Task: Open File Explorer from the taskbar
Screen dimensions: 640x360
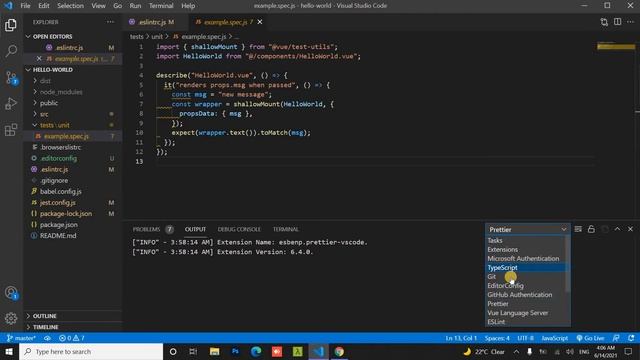Action: click(214, 351)
